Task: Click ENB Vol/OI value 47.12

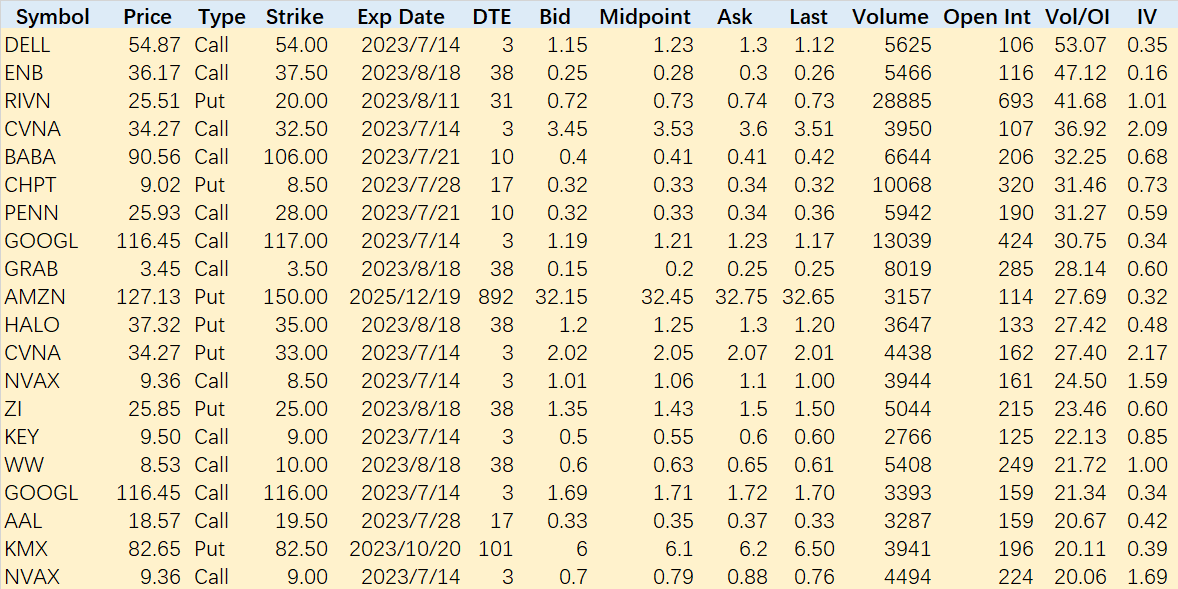Action: [1080, 73]
